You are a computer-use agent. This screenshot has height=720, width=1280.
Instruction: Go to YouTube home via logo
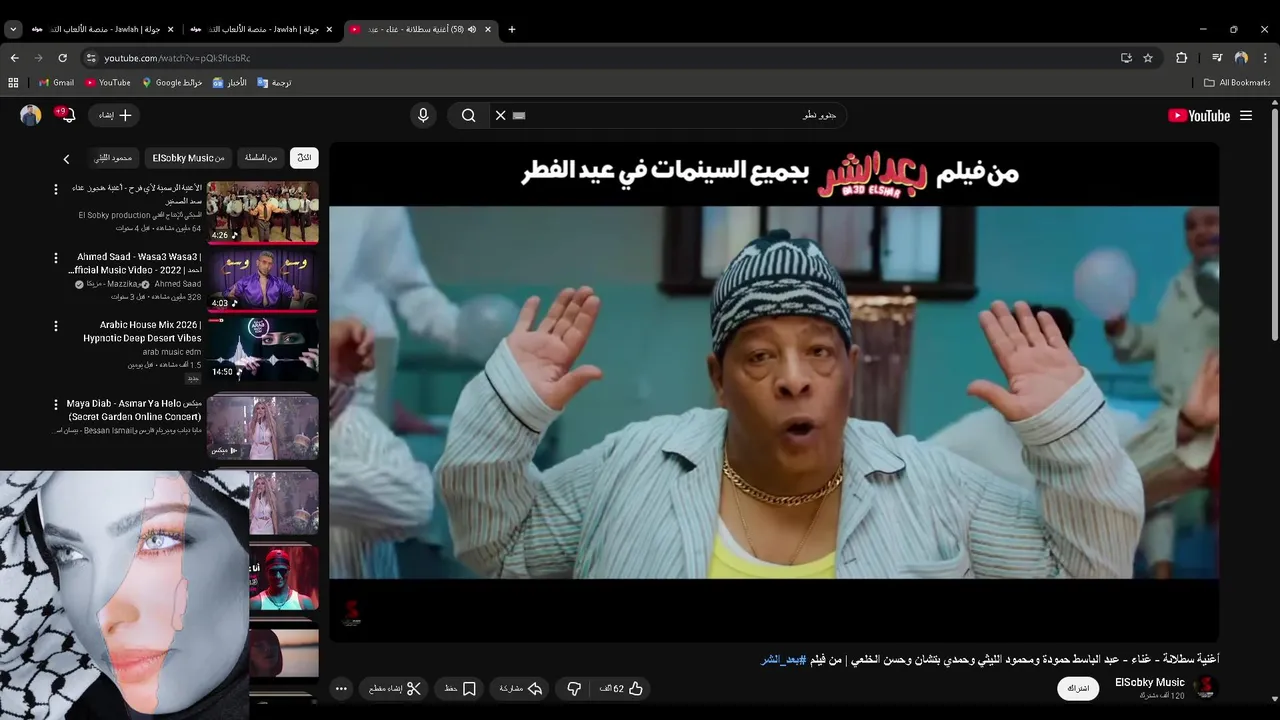[1199, 116]
